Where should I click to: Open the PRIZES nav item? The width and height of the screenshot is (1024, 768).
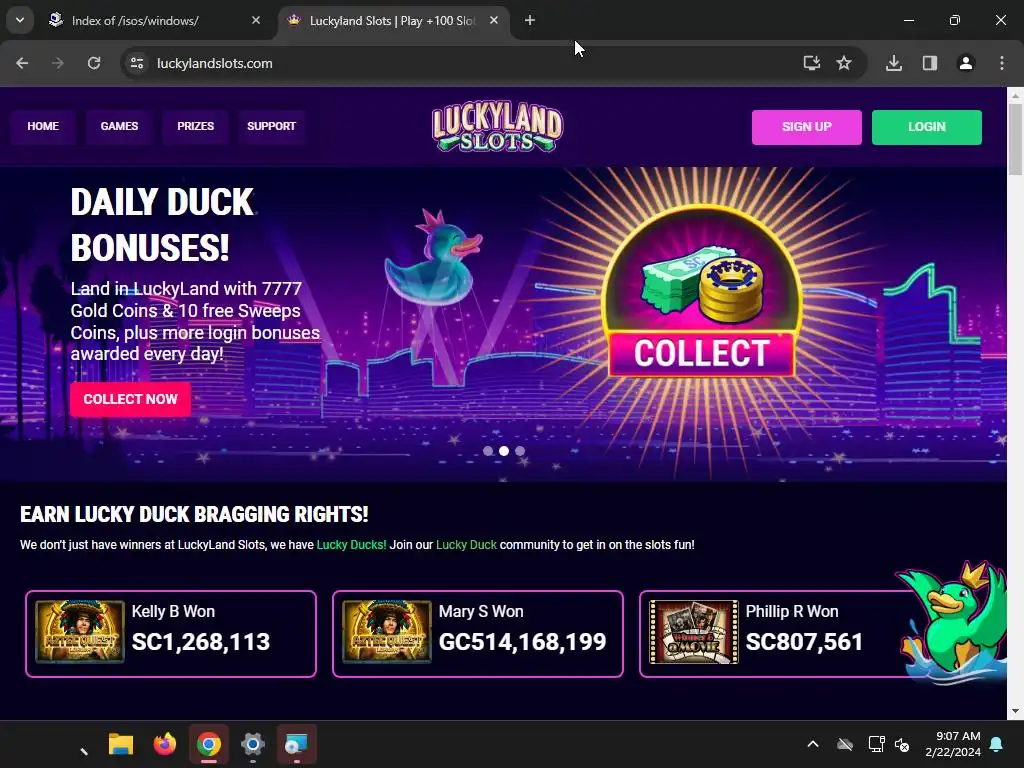coord(195,126)
